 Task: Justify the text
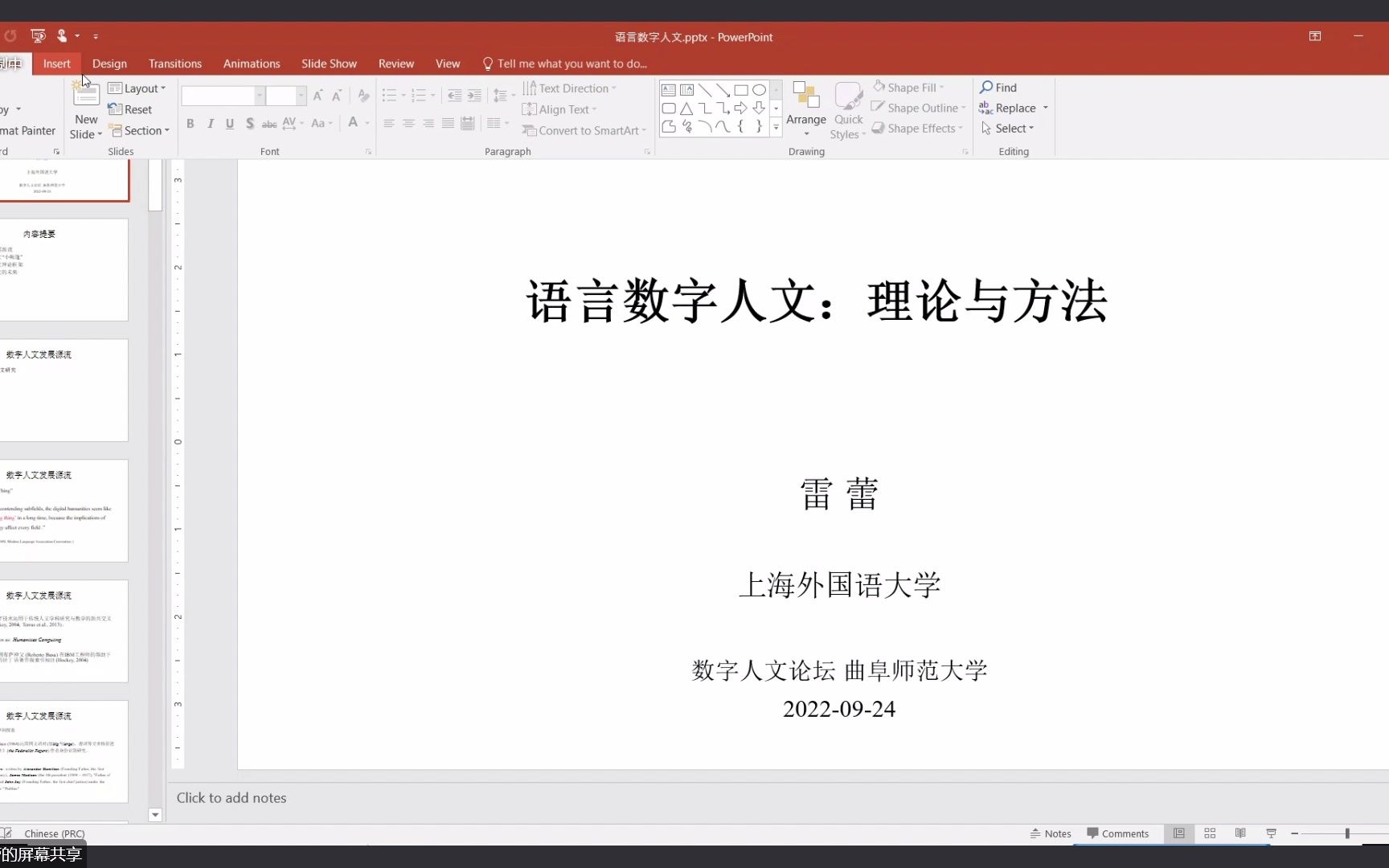click(448, 124)
